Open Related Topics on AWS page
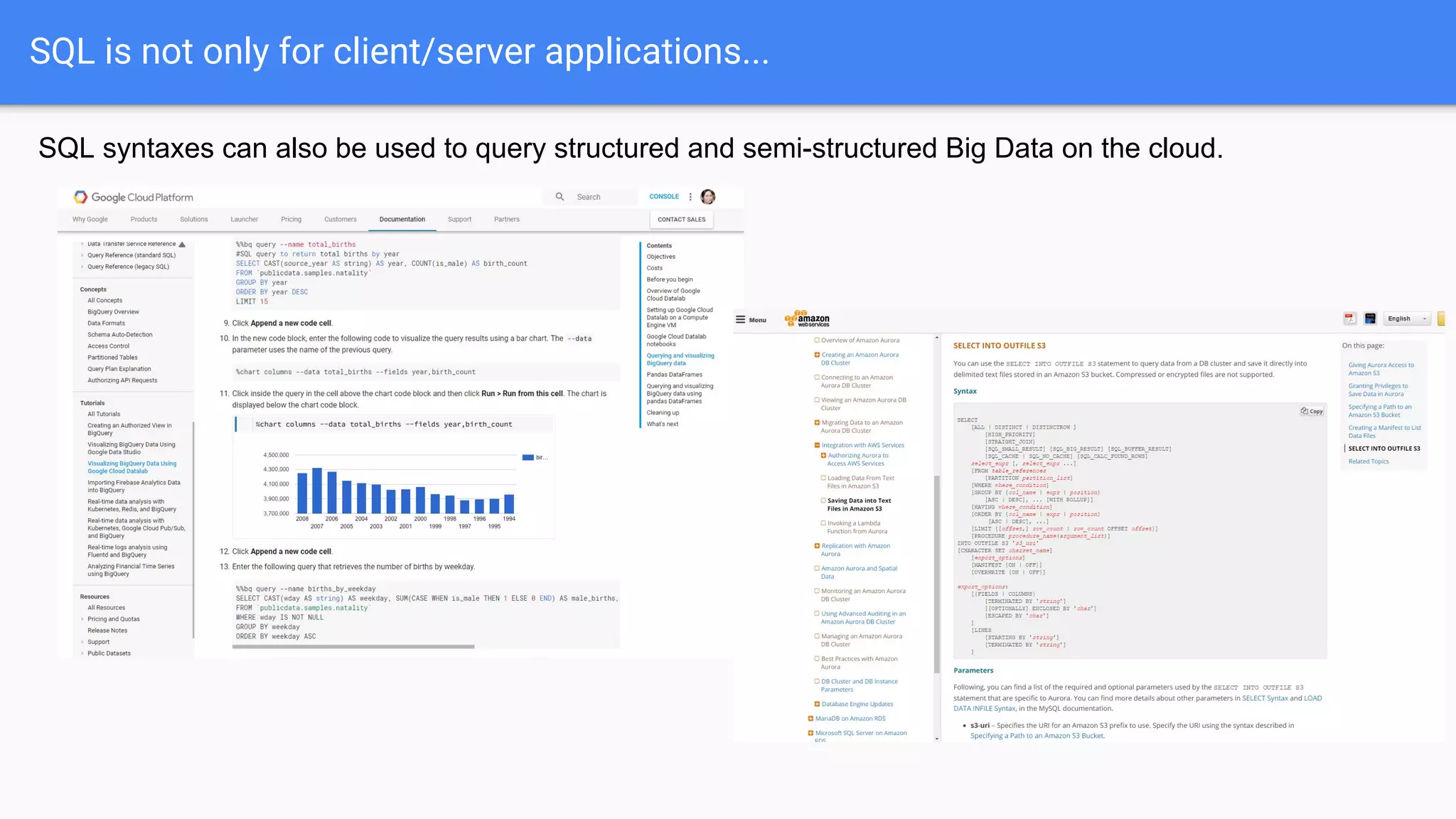1456x819 pixels. [x=1369, y=461]
